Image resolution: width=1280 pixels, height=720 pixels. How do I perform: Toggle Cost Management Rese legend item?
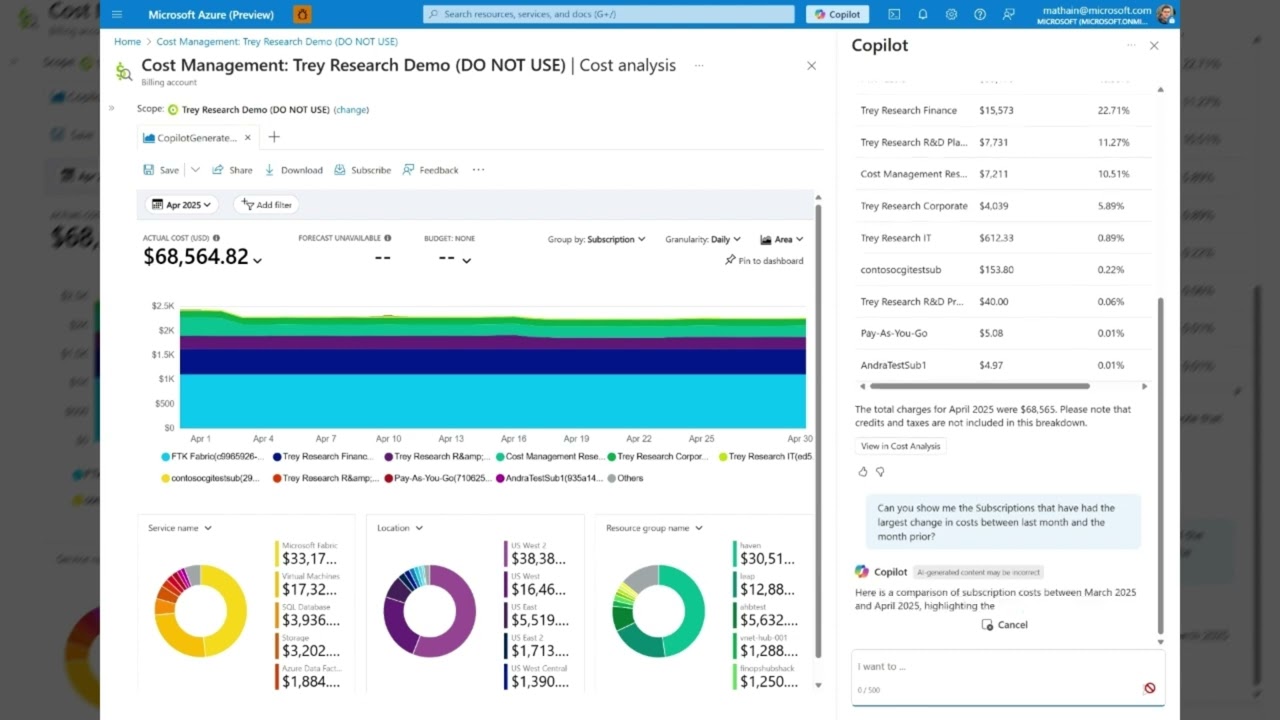pyautogui.click(x=549, y=456)
